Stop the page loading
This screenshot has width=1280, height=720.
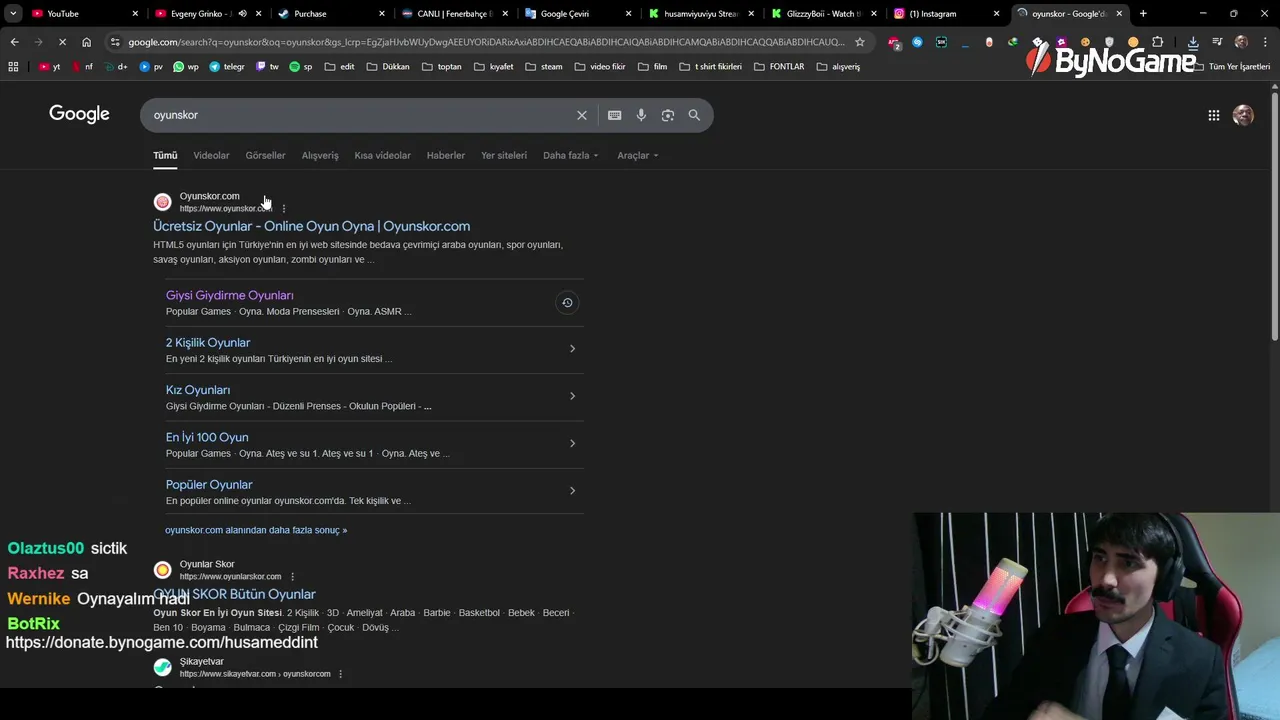[62, 42]
